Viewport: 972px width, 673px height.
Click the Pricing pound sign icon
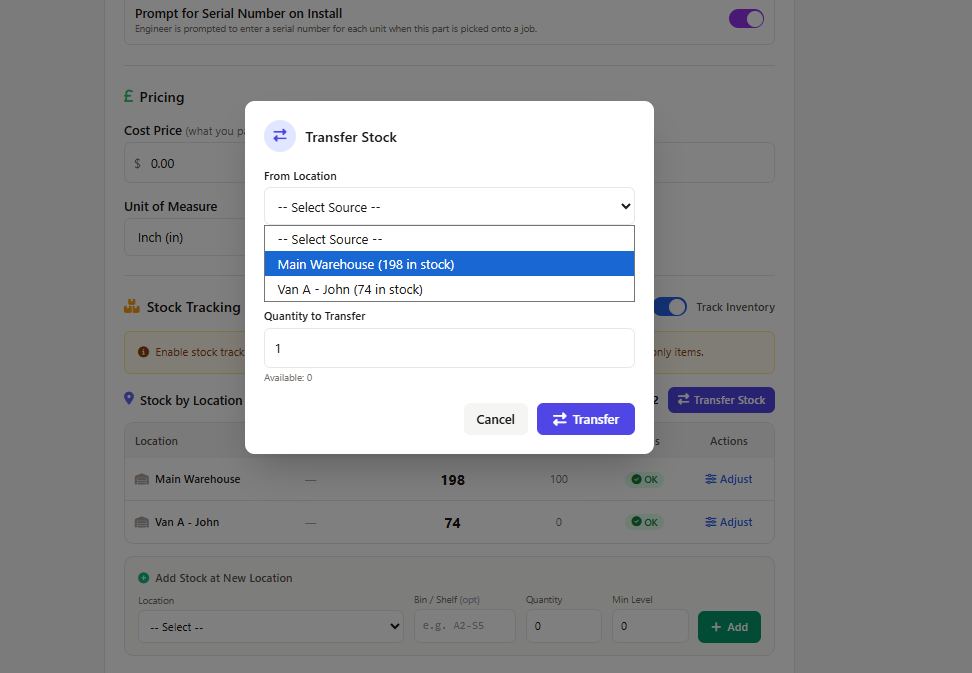[128, 96]
